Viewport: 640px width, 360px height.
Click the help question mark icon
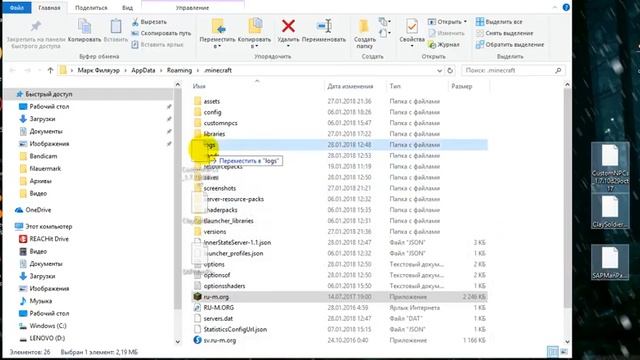click(x=566, y=7)
